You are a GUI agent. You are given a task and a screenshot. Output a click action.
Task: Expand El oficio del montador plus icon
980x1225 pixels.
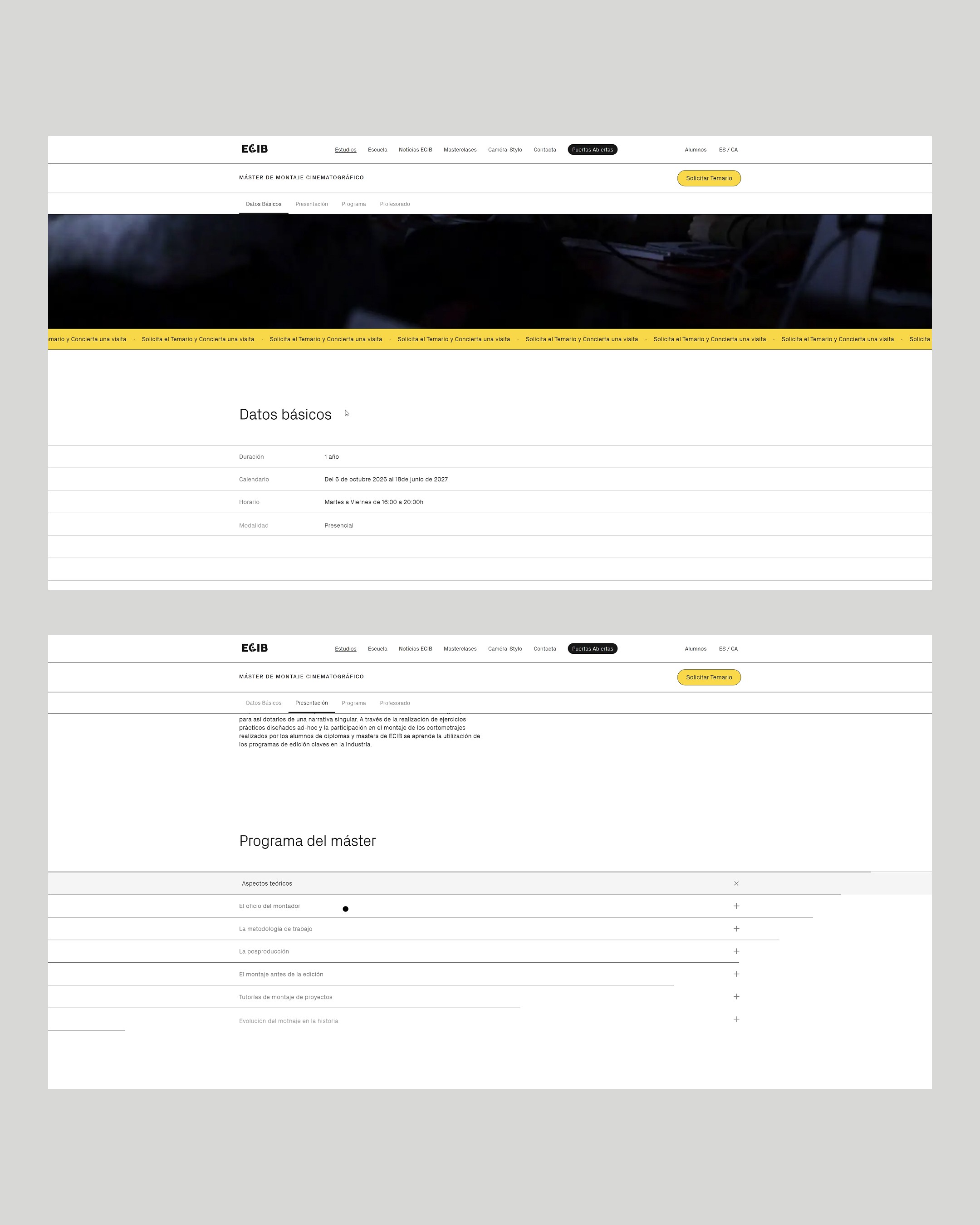click(736, 906)
